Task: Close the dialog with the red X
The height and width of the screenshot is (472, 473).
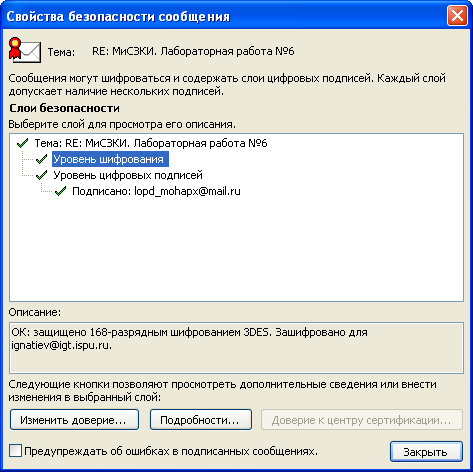Action: pyautogui.click(x=457, y=16)
